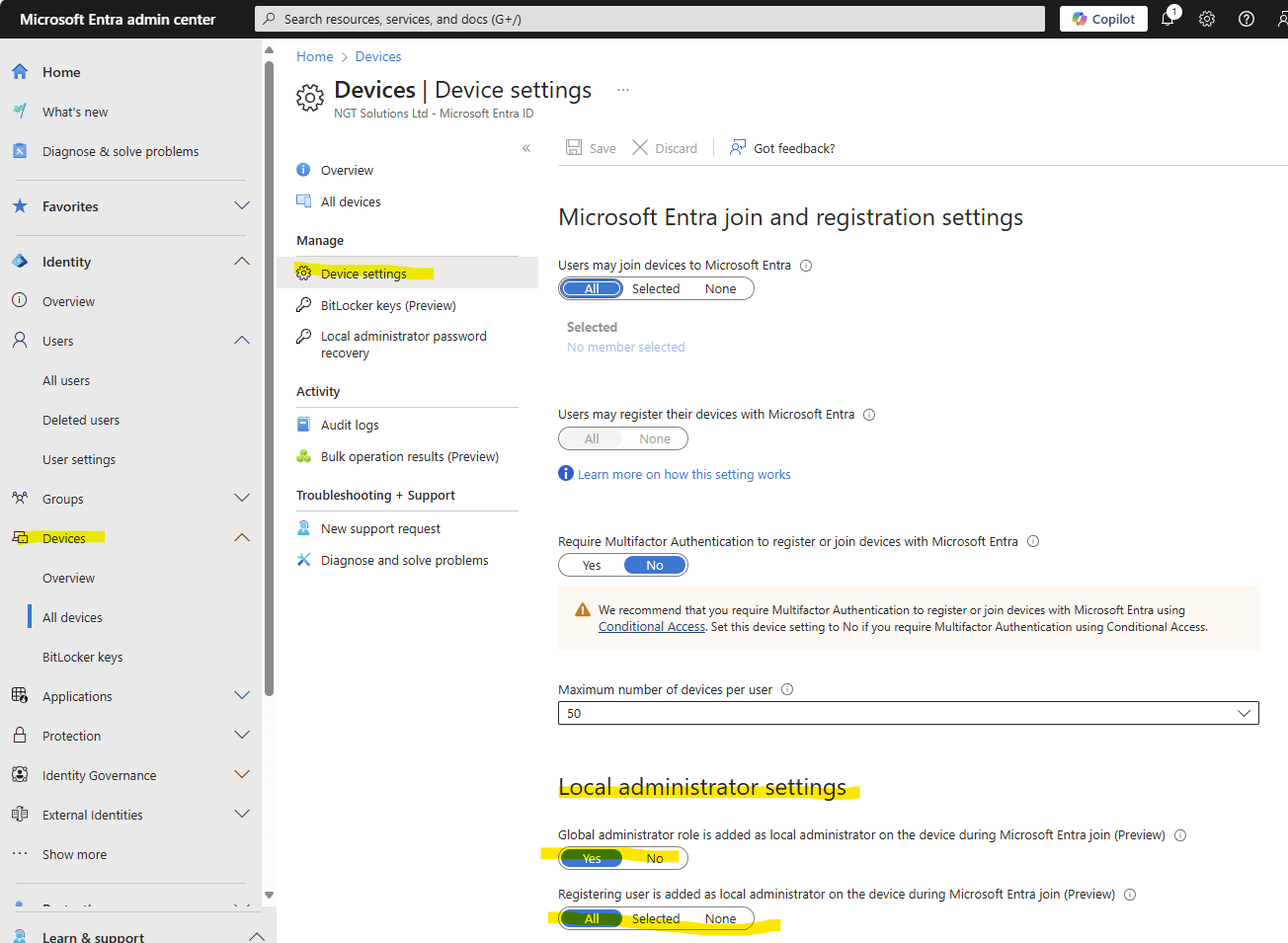
Task: Click the Favorites star icon
Action: (20, 206)
